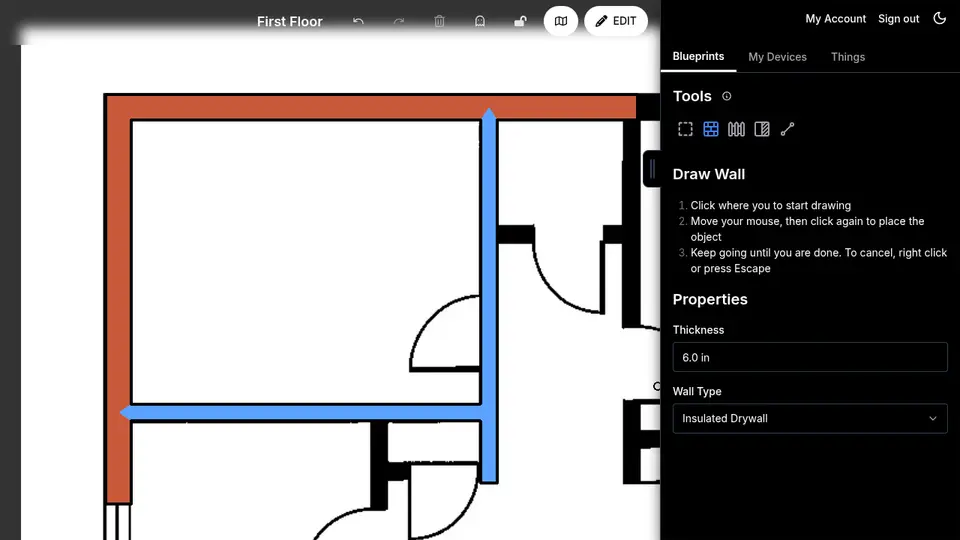
Task: Open the Wall Type dropdown
Action: pos(810,418)
